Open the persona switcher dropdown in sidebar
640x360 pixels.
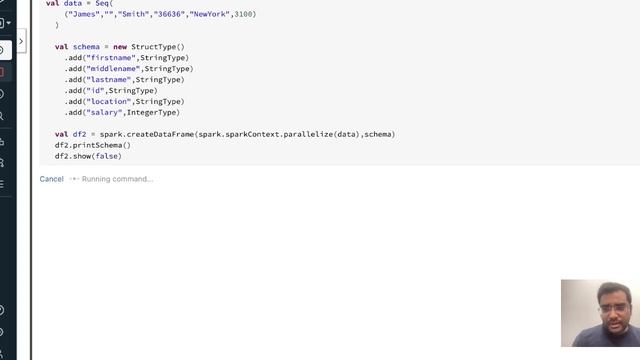[5, 23]
